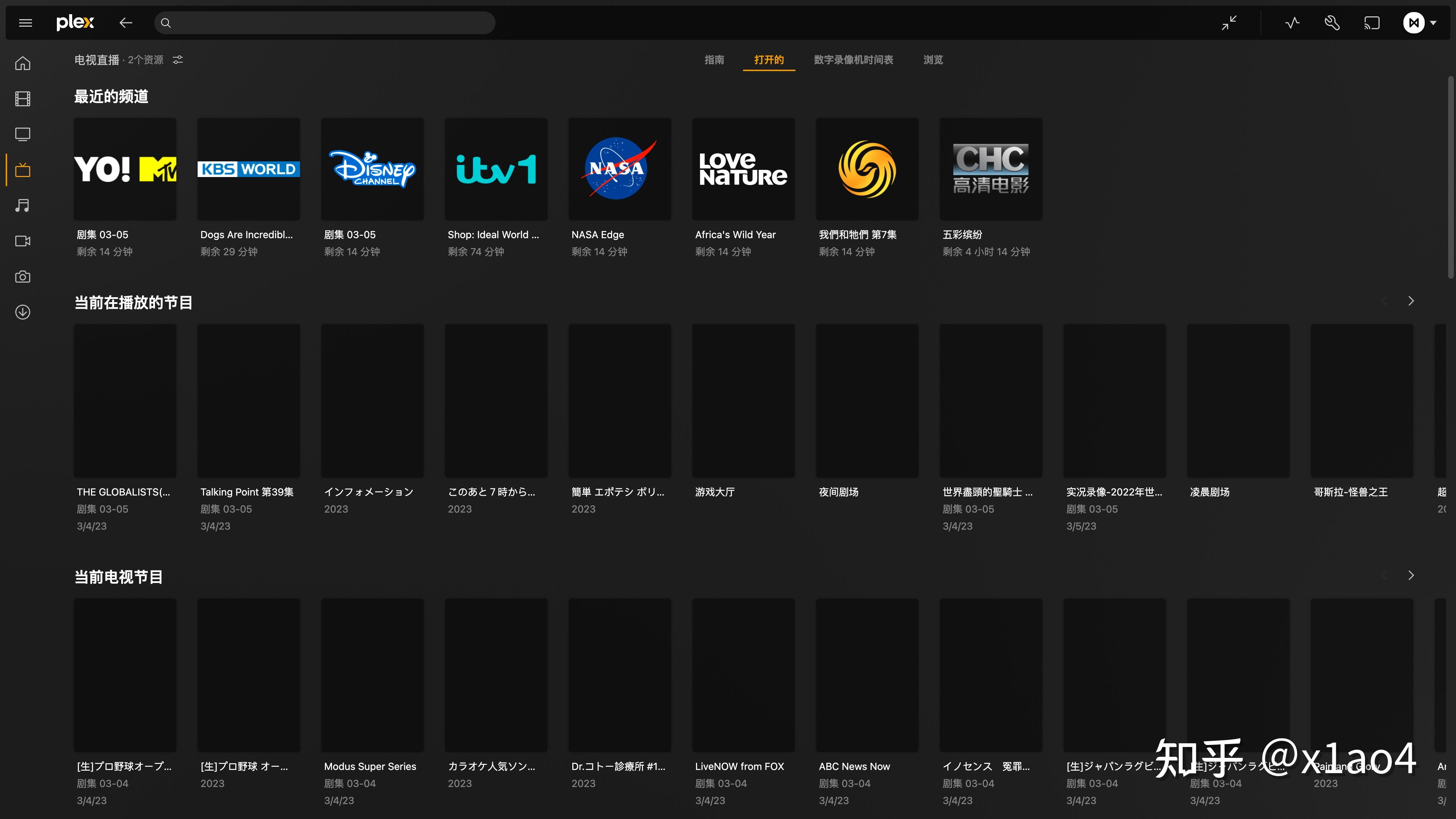Toggle the sidebar with the hamburger icon
Viewport: 1456px width, 819px height.
(x=26, y=23)
